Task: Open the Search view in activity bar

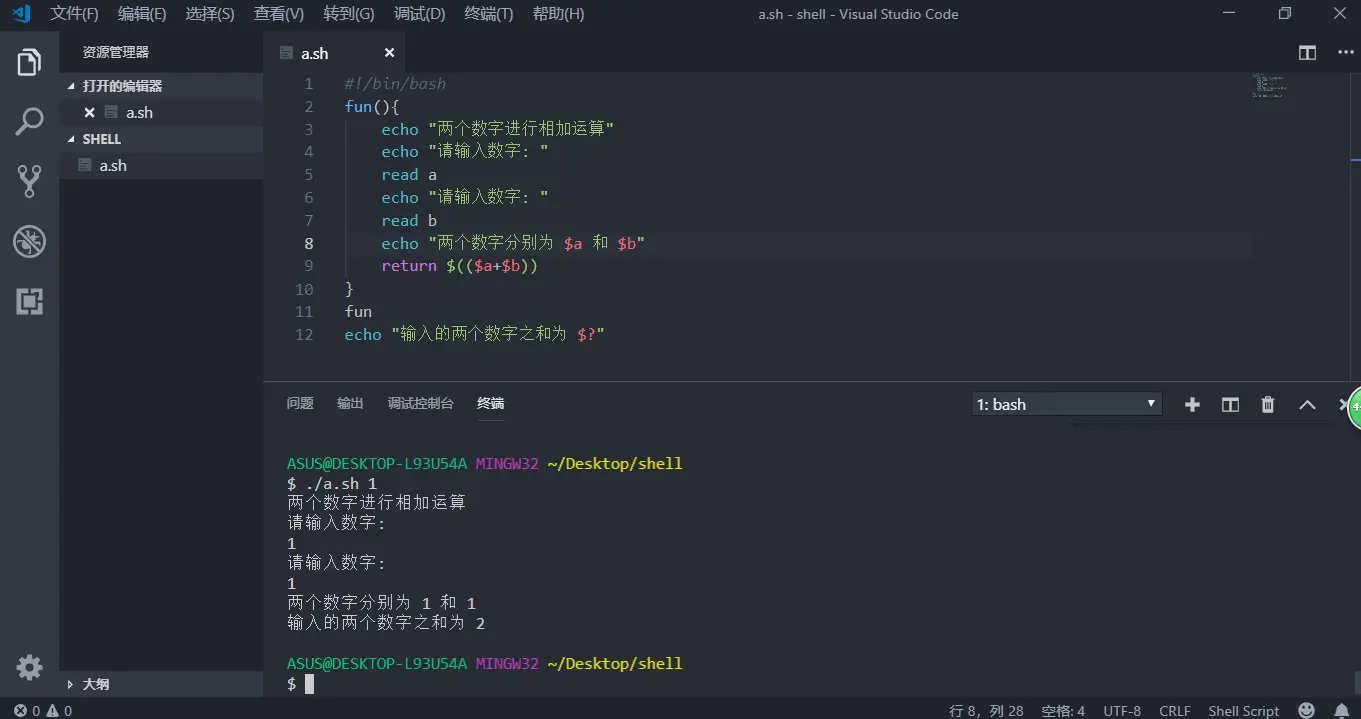Action: 29,122
